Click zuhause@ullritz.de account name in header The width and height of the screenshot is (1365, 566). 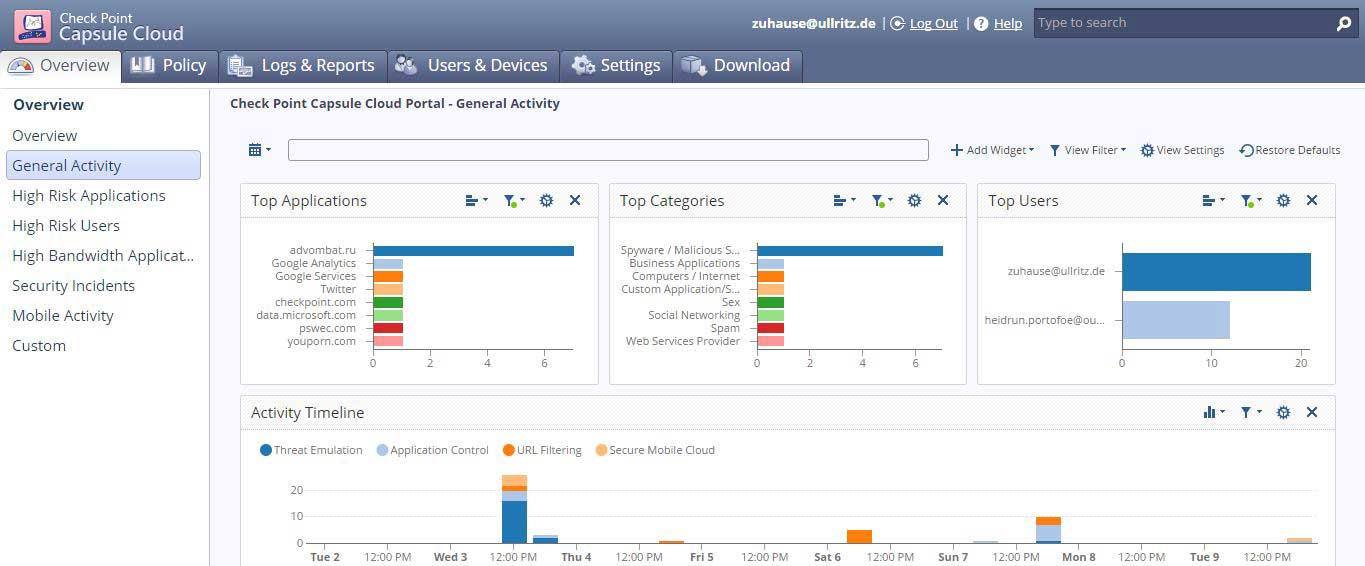(x=813, y=24)
